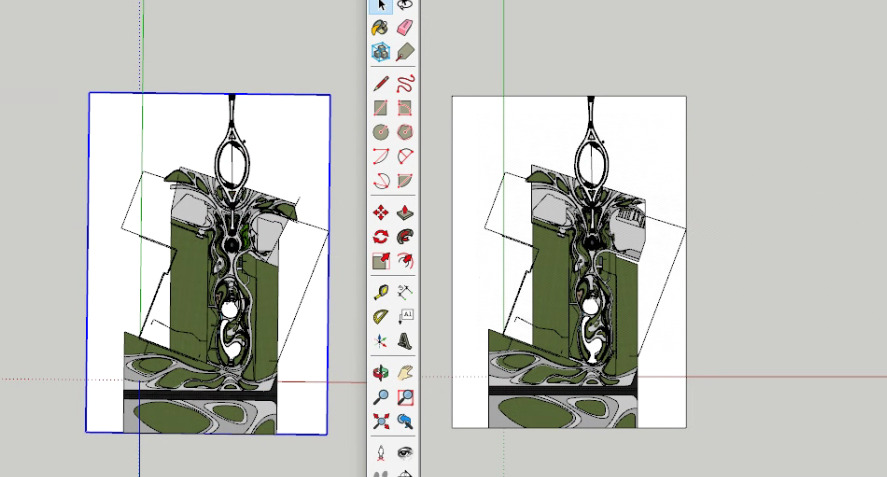Select the Move tool
This screenshot has width=887, height=477.
(381, 212)
